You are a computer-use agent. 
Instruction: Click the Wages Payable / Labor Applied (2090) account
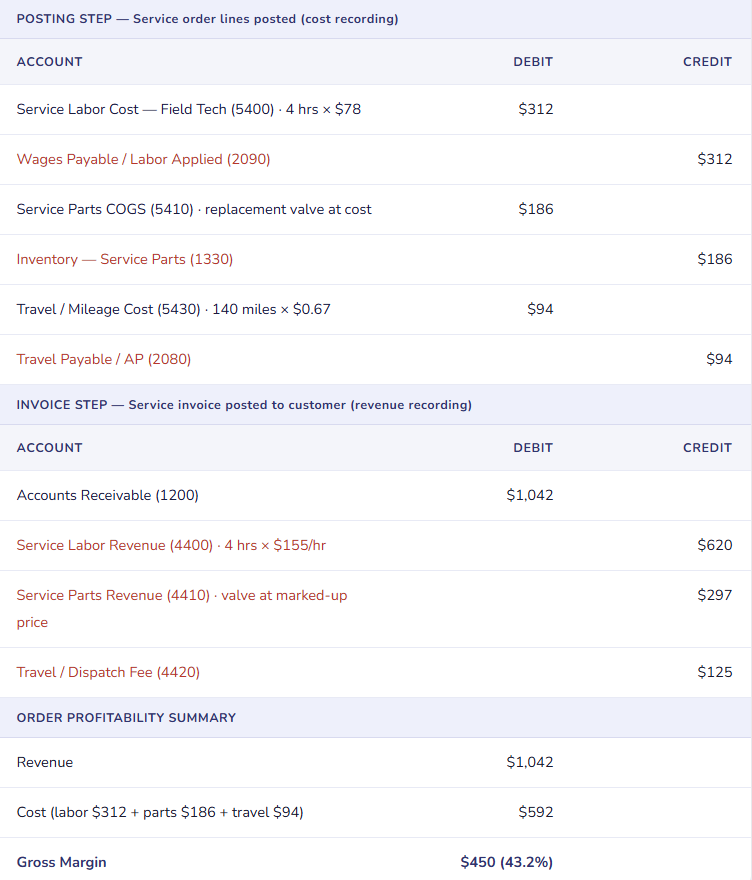(143, 159)
